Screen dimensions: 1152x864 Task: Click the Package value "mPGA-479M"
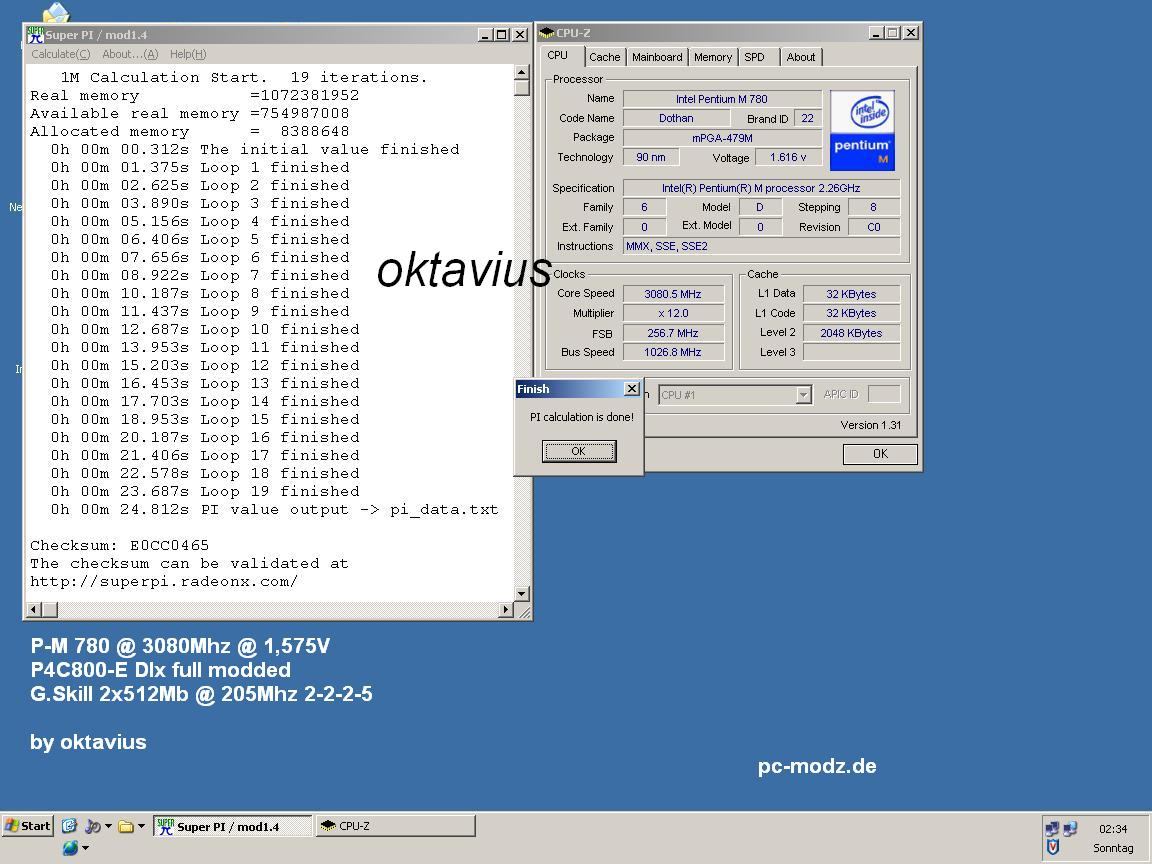(x=722, y=137)
